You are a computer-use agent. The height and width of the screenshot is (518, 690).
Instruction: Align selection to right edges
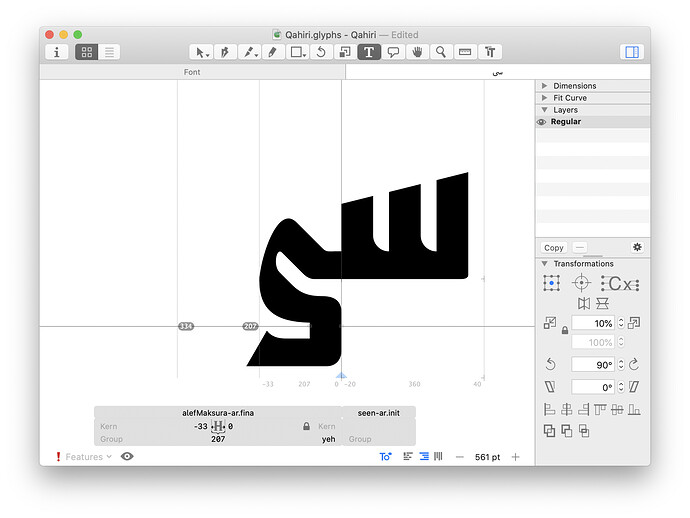click(584, 410)
